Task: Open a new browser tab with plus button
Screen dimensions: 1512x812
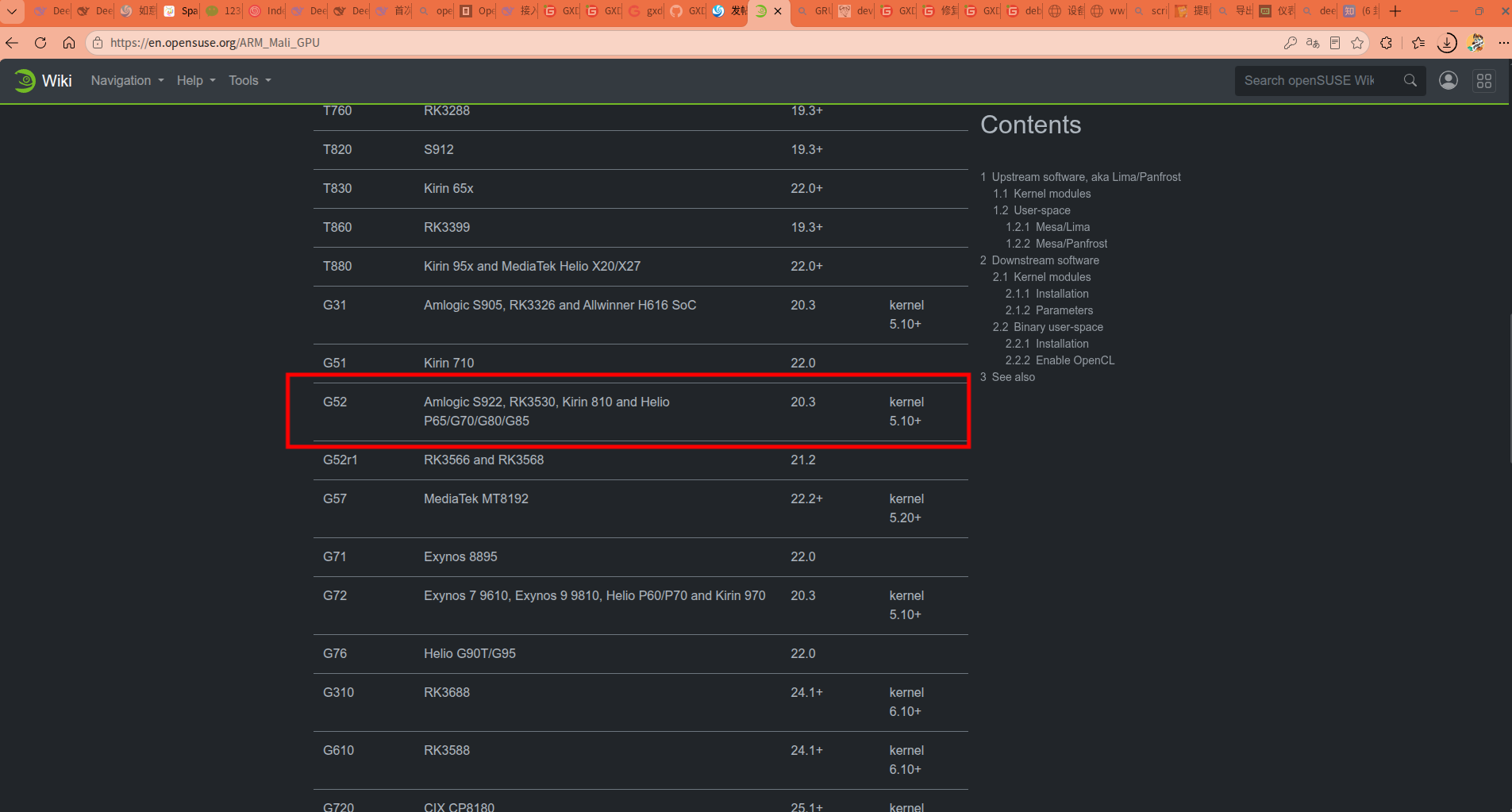Action: click(x=1395, y=11)
